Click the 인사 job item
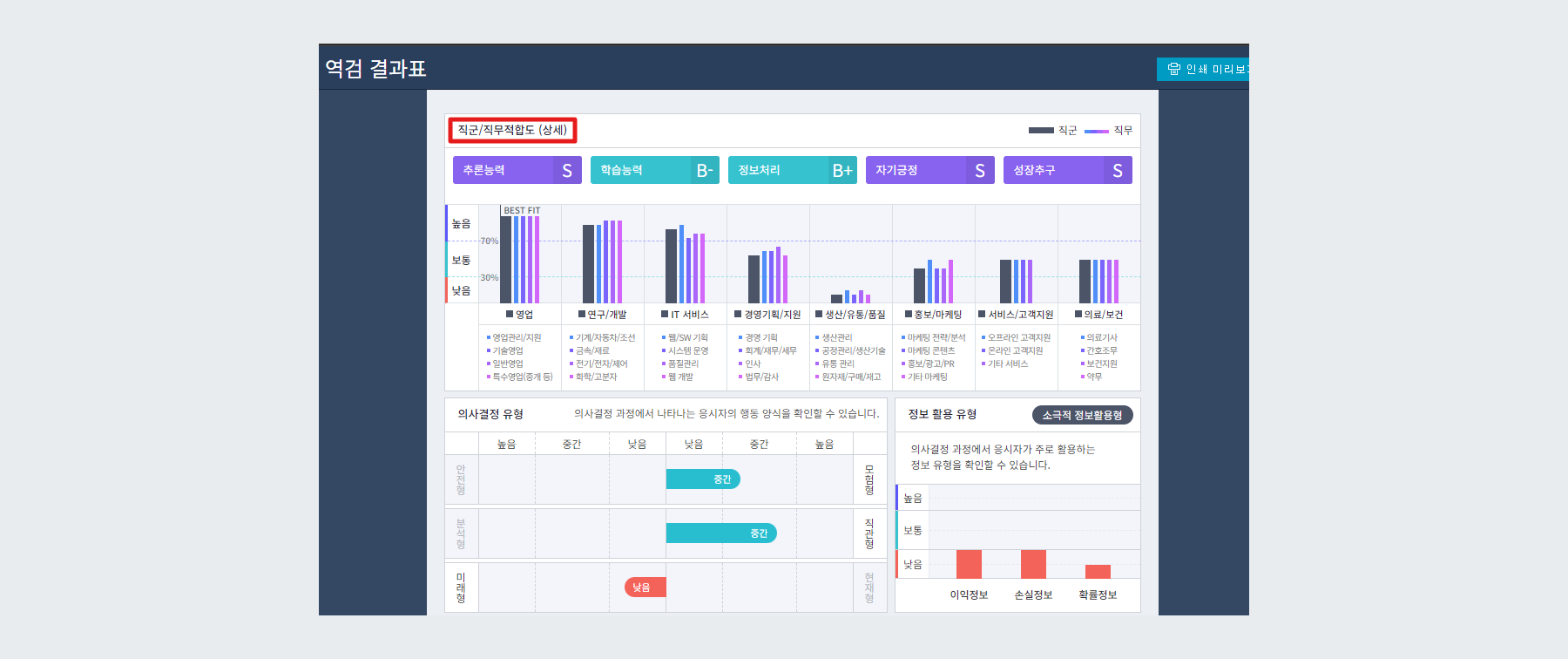Viewport: 1568px width, 659px height. pos(750,363)
